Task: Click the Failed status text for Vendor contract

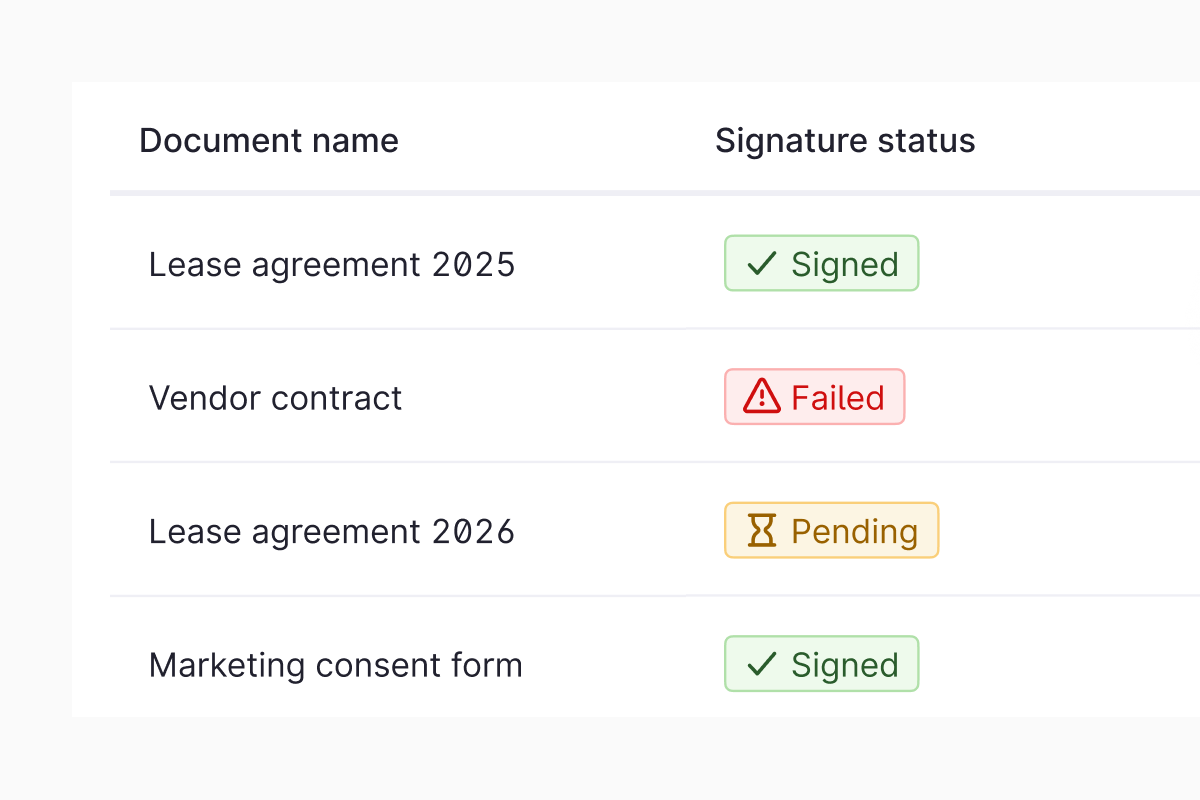Action: [837, 397]
